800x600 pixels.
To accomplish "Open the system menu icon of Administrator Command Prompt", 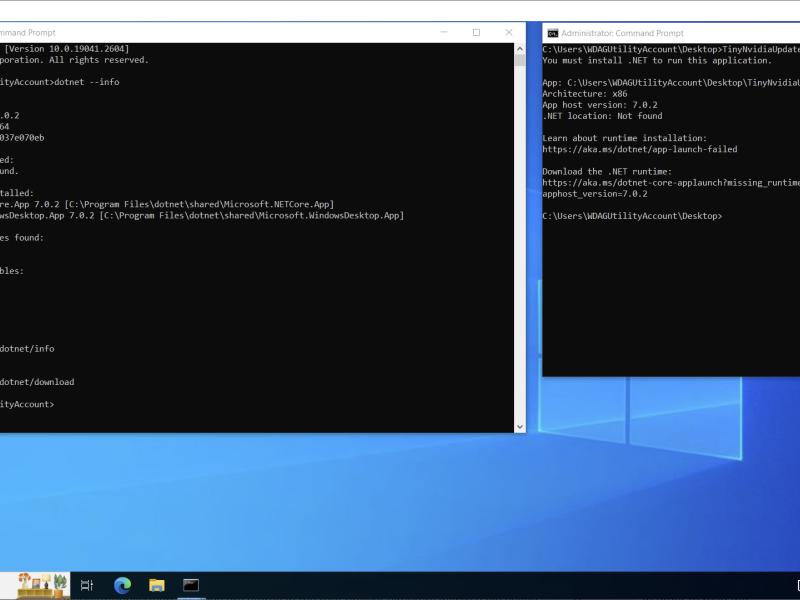I will [553, 33].
